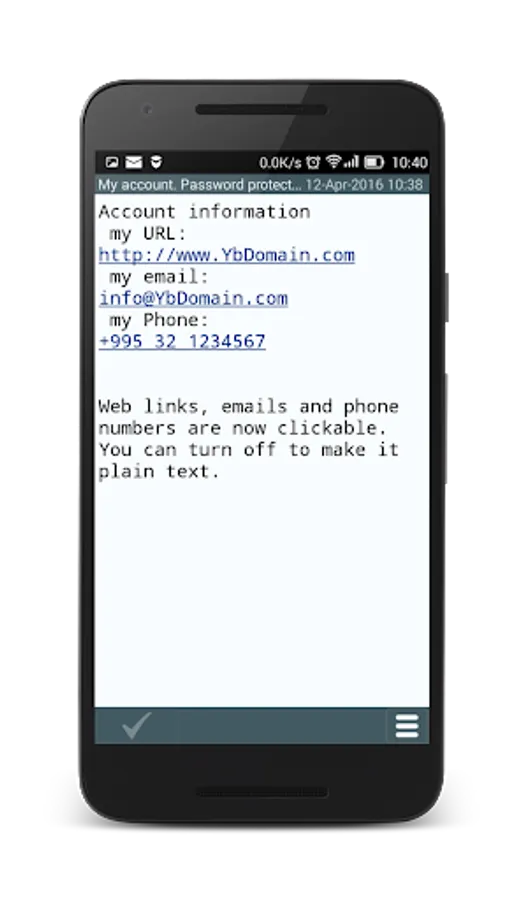
Task: Tap the 0.0K/s network speed indicator
Action: [x=280, y=163]
